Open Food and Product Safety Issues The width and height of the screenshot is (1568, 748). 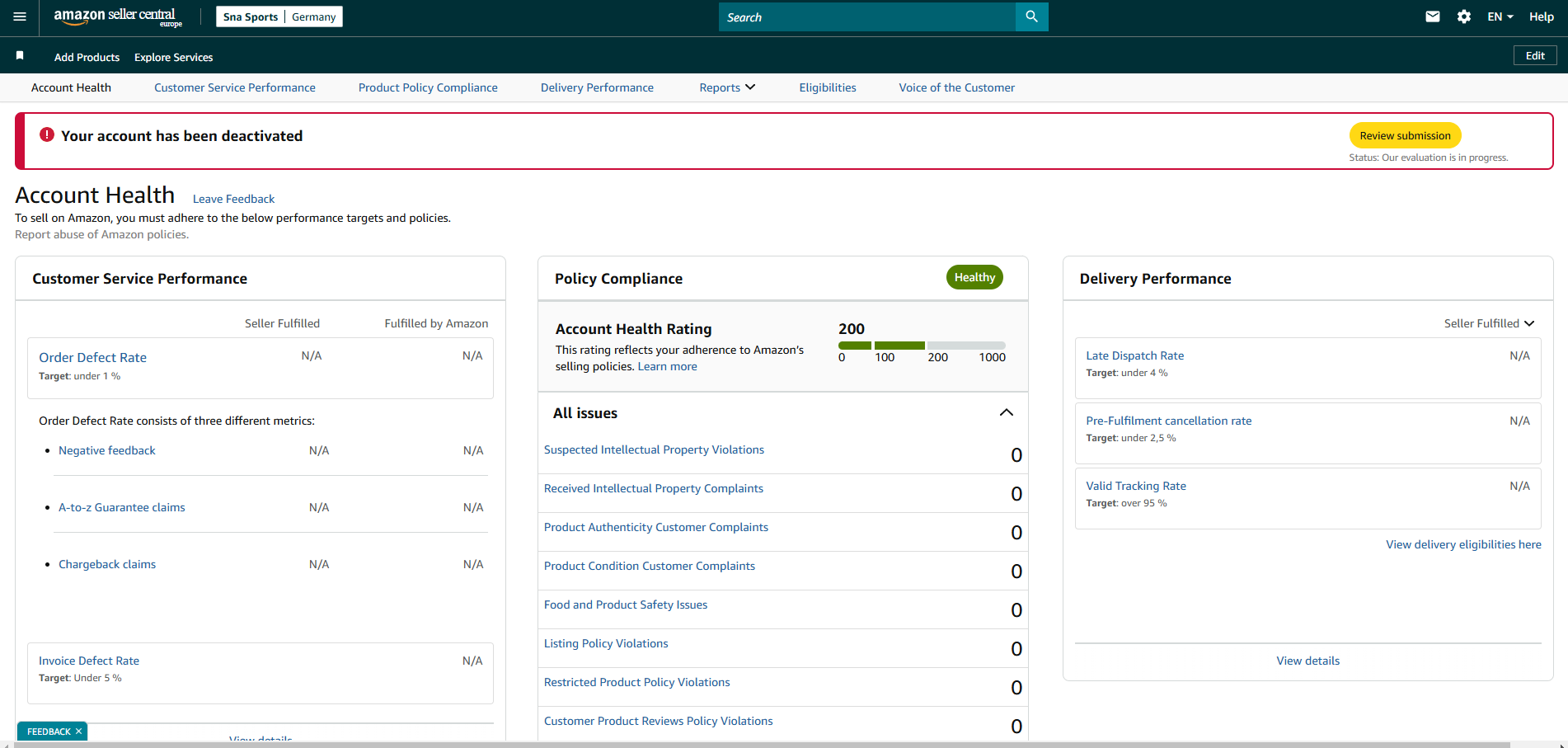(x=626, y=605)
